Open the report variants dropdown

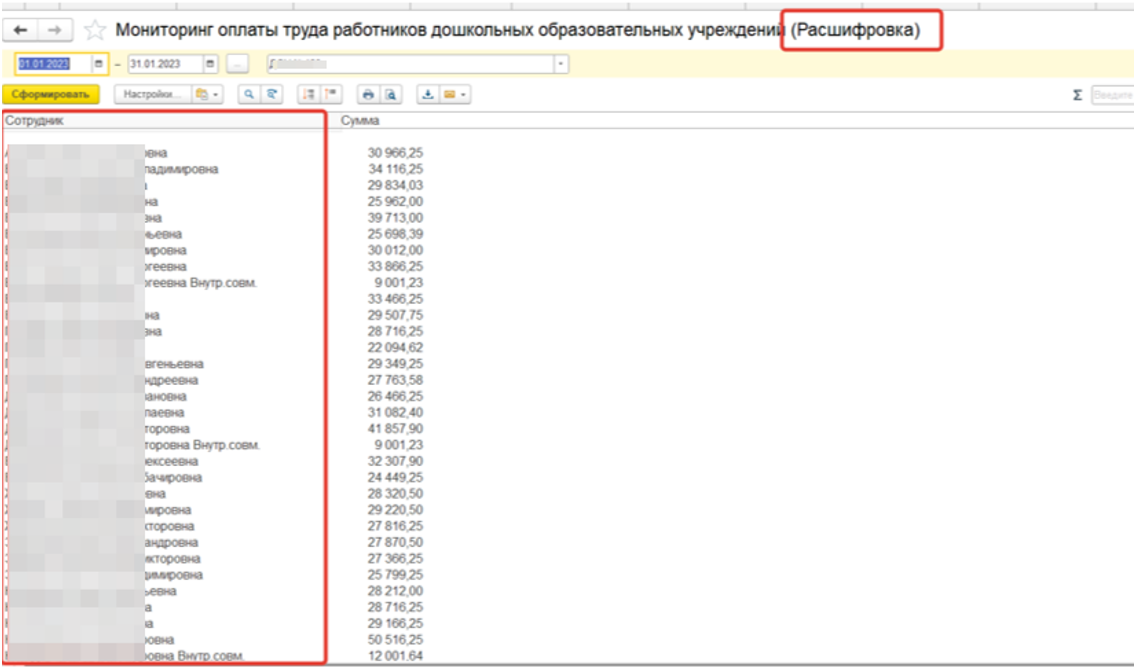[x=205, y=94]
